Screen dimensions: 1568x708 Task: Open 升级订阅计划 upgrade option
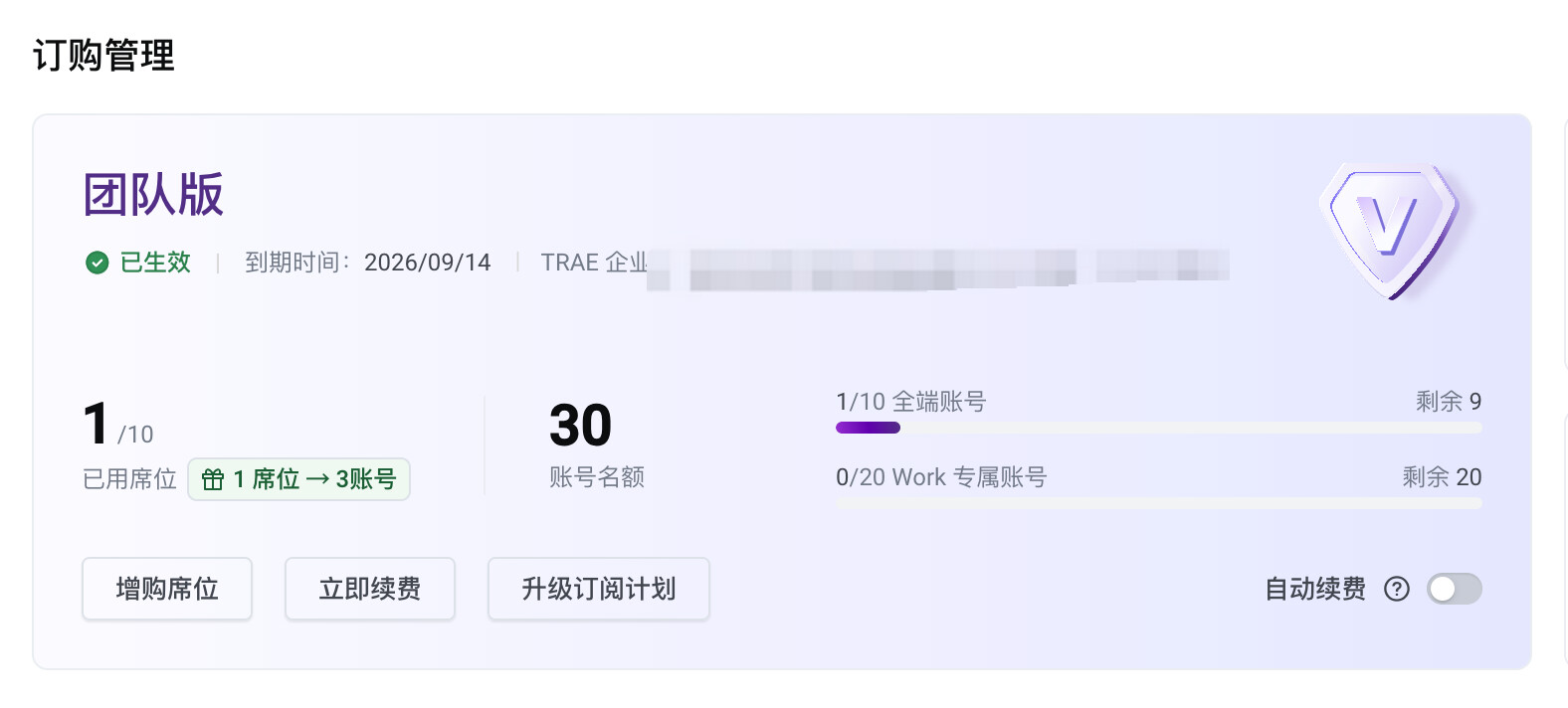[599, 589]
